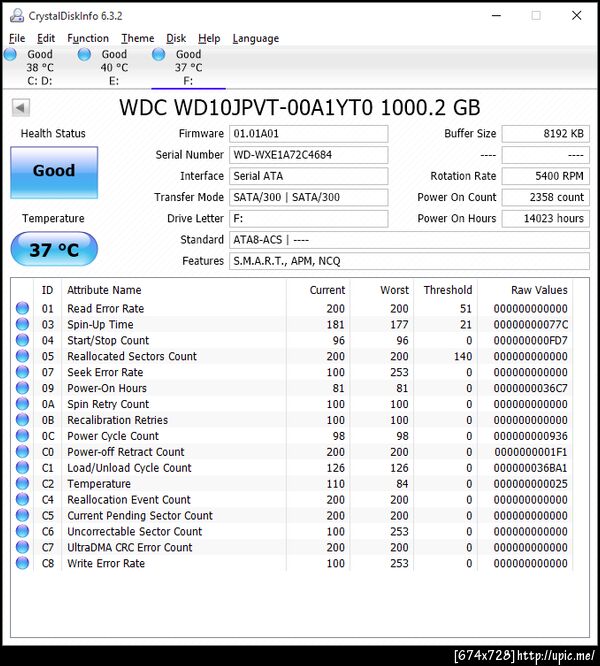Click status orb for Load/Unload Cycle Count
Viewport: 600px width, 666px height.
22,468
